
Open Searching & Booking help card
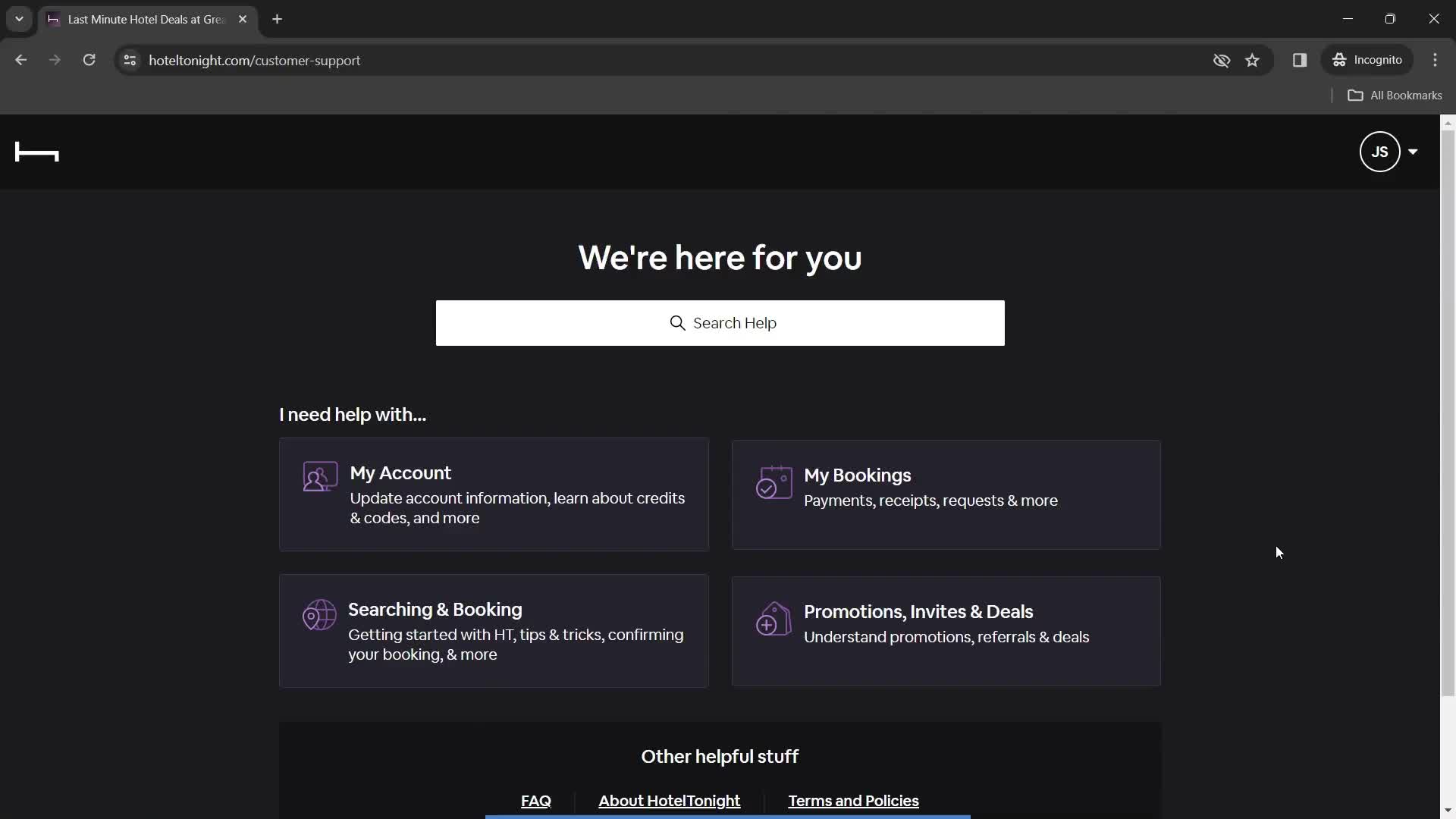494,631
